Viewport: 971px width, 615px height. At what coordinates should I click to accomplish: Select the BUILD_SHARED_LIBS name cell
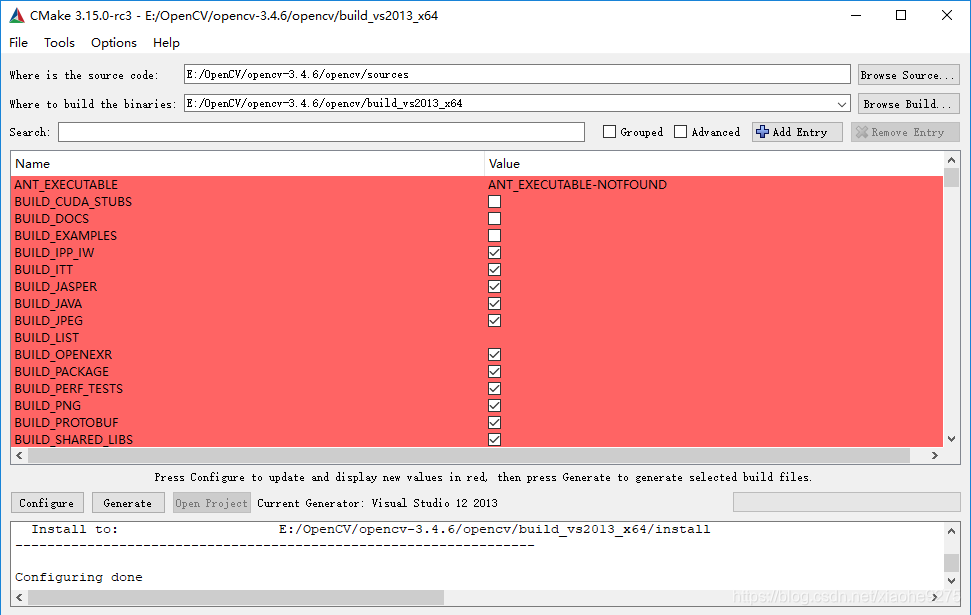point(74,440)
